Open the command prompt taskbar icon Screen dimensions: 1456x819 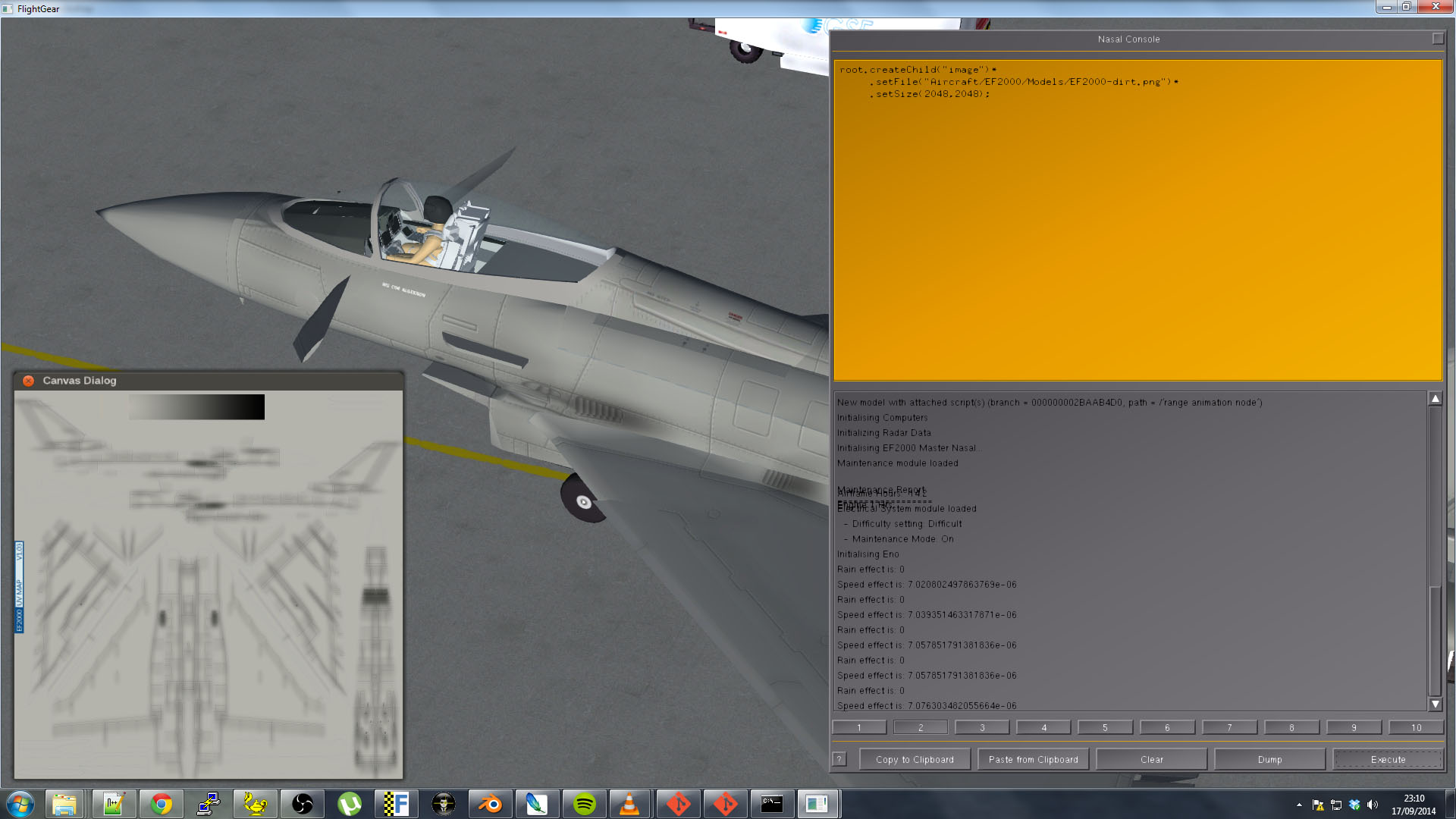[772, 804]
